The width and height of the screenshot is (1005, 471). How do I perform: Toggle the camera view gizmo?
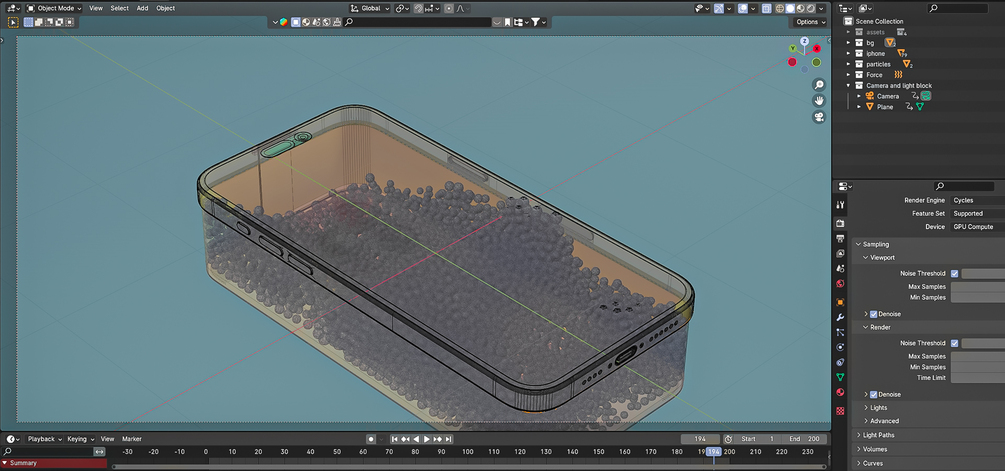(x=818, y=117)
